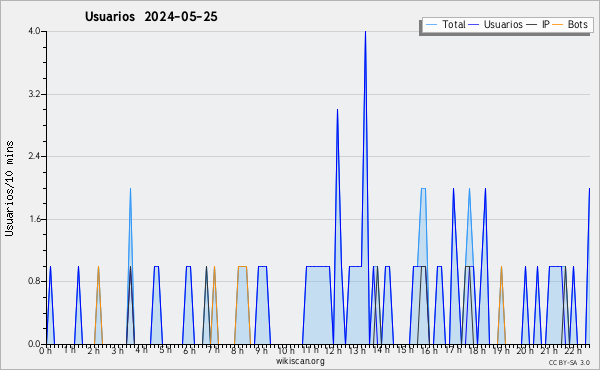The image size is (600, 370).
Task: Click the dark IP legend line
Action: click(x=532, y=25)
